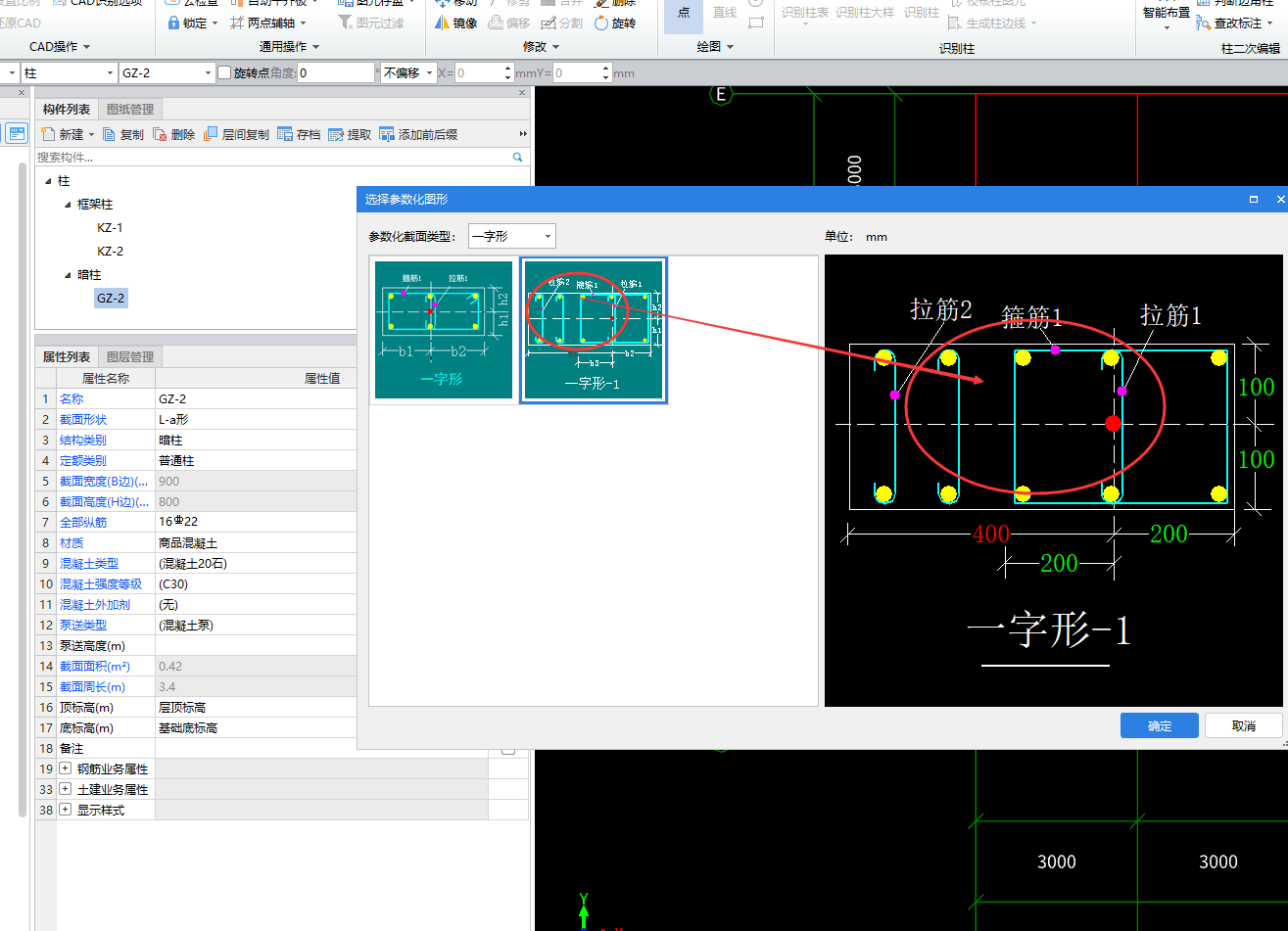Viewport: 1288px width, 931px height.
Task: Click the 添加前后缀 add prefix-suffix icon
Action: [387, 134]
